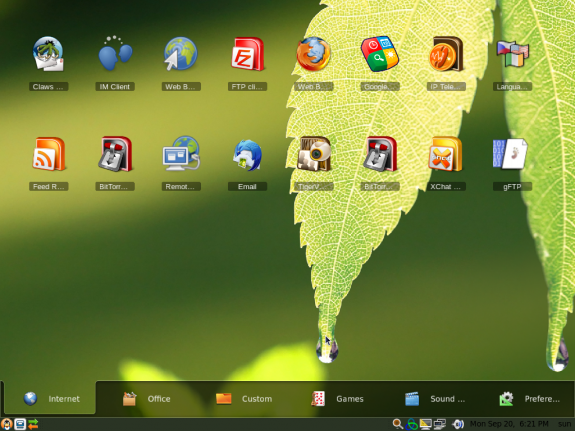Open the magnifier search tray icon
This screenshot has height=431, width=575.
pos(398,424)
